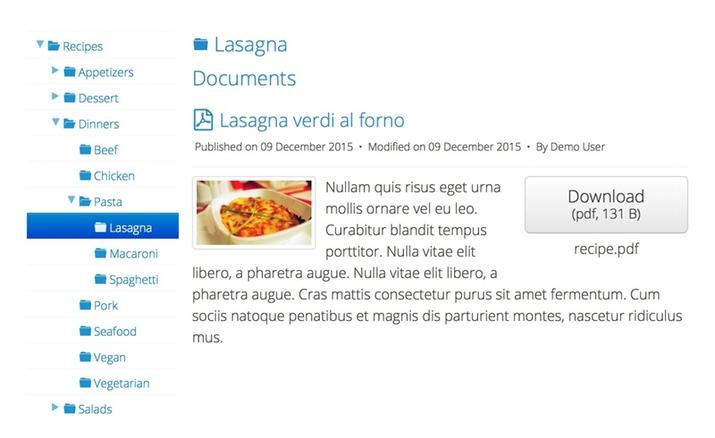
Task: Collapse the Recipes root folder arrow
Action: point(40,44)
